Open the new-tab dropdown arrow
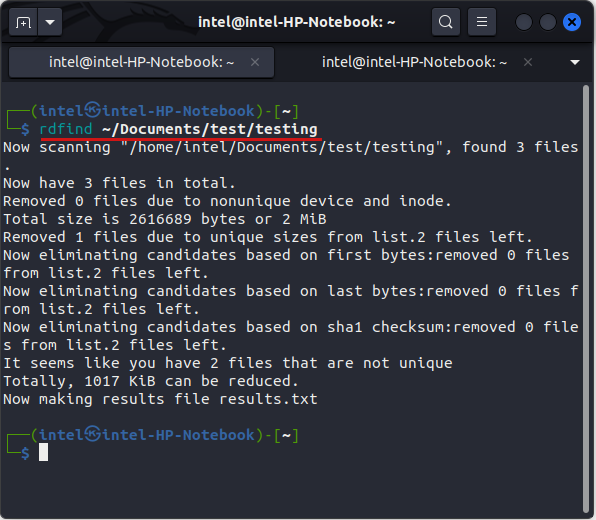596x520 pixels. [x=50, y=22]
